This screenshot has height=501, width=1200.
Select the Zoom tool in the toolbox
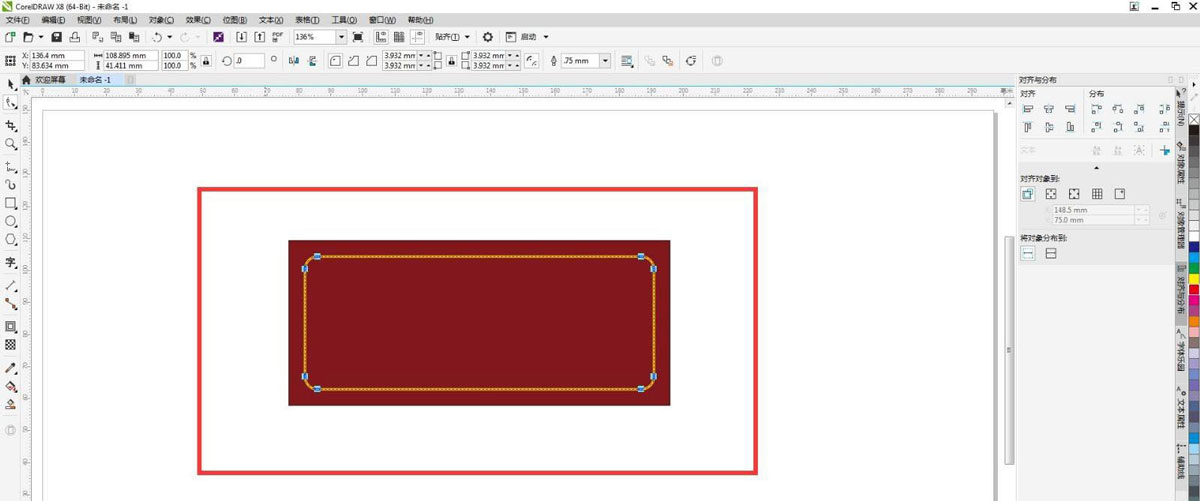pos(11,144)
